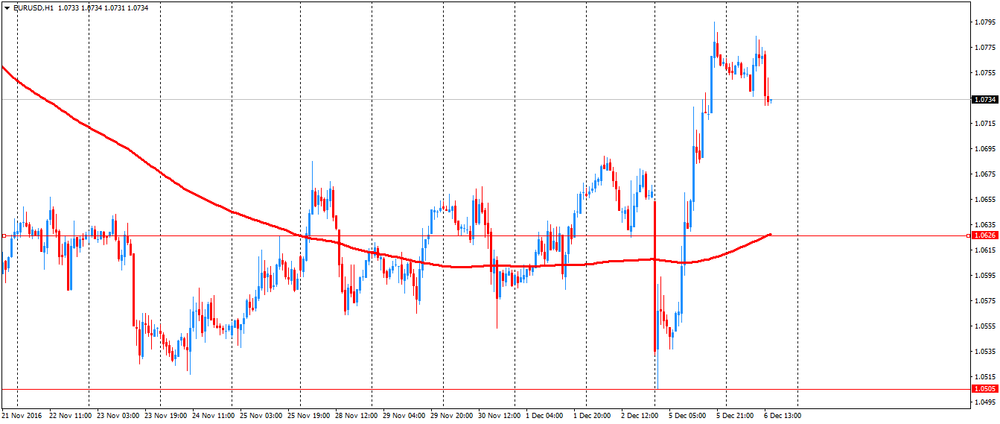Click the red 1.0626 price level label
Viewport: 1000px width, 424px height.
point(983,236)
